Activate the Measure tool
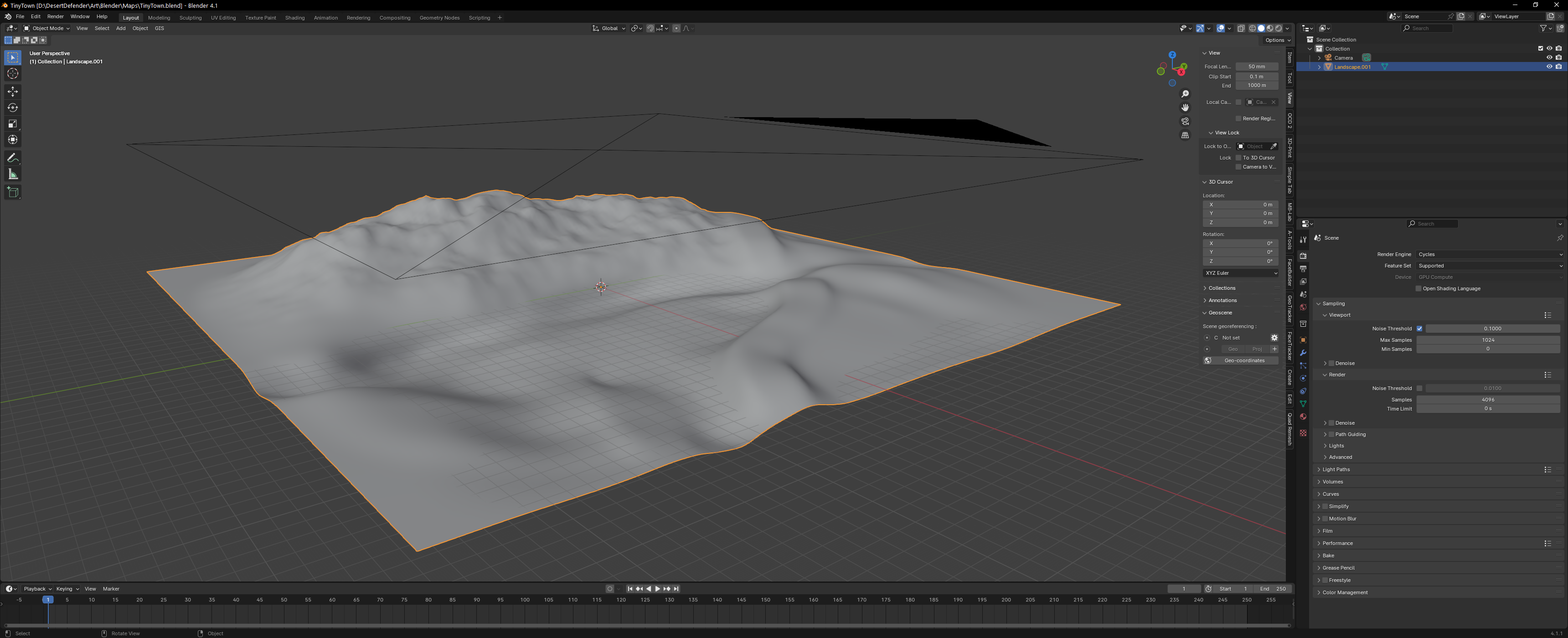Viewport: 1568px width, 638px height. pyautogui.click(x=13, y=175)
